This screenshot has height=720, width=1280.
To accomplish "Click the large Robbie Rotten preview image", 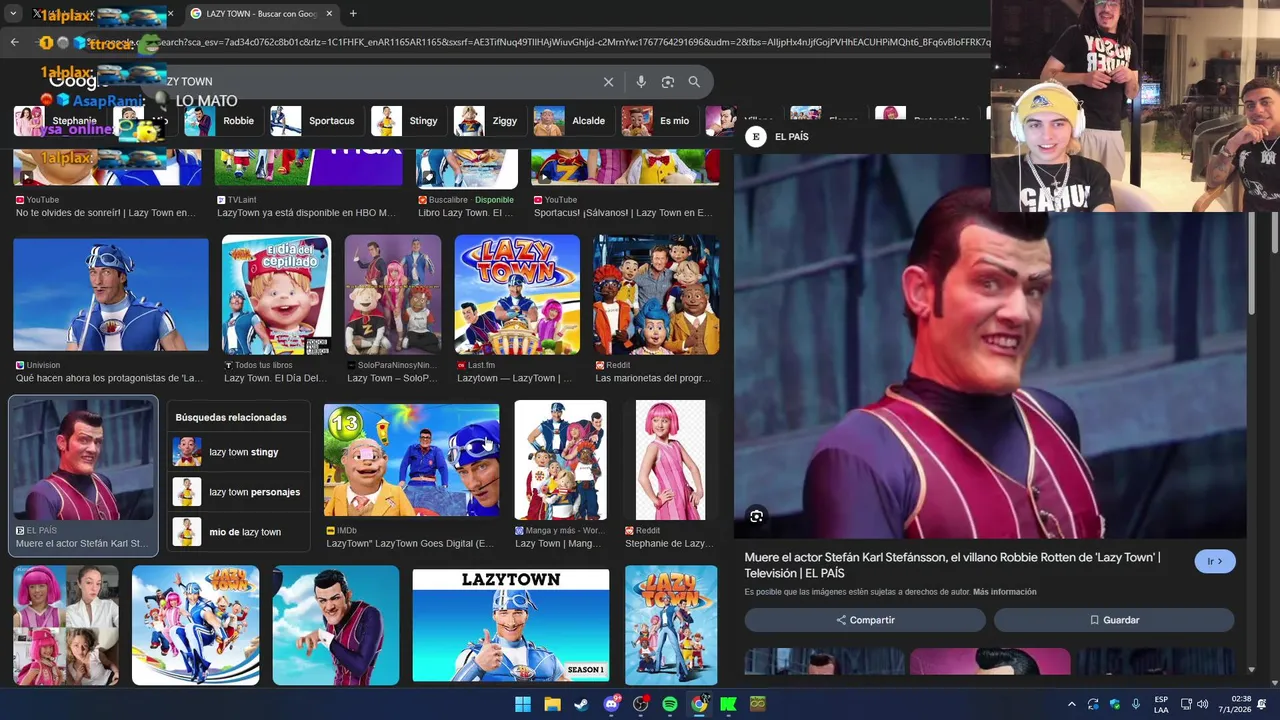I will pyautogui.click(x=990, y=346).
